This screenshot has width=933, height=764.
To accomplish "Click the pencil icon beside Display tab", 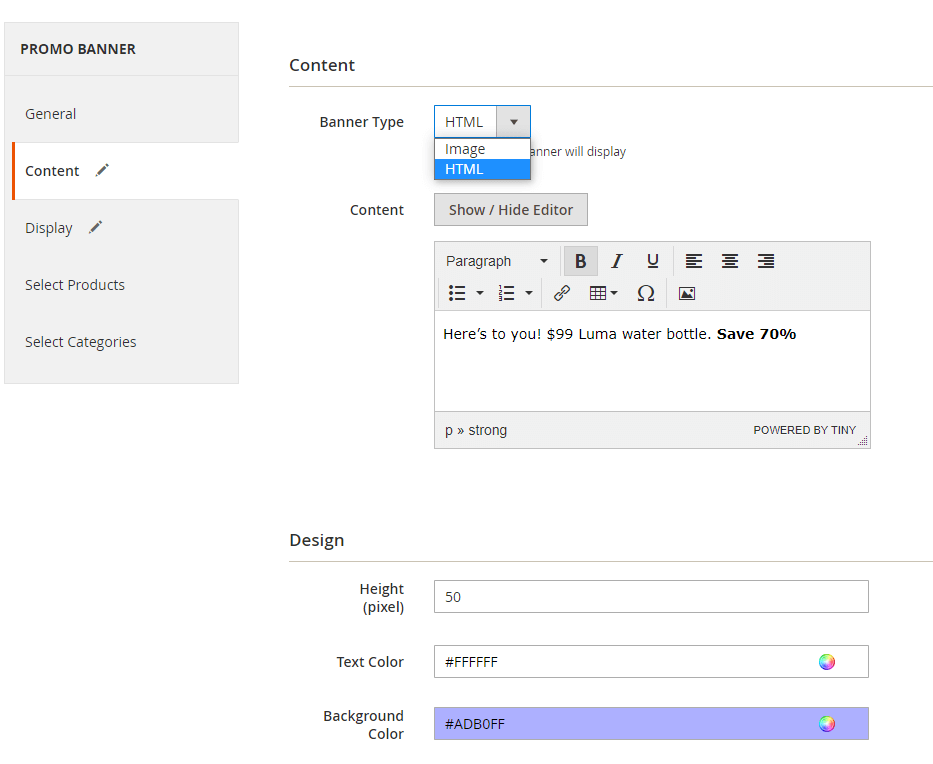I will pos(95,227).
